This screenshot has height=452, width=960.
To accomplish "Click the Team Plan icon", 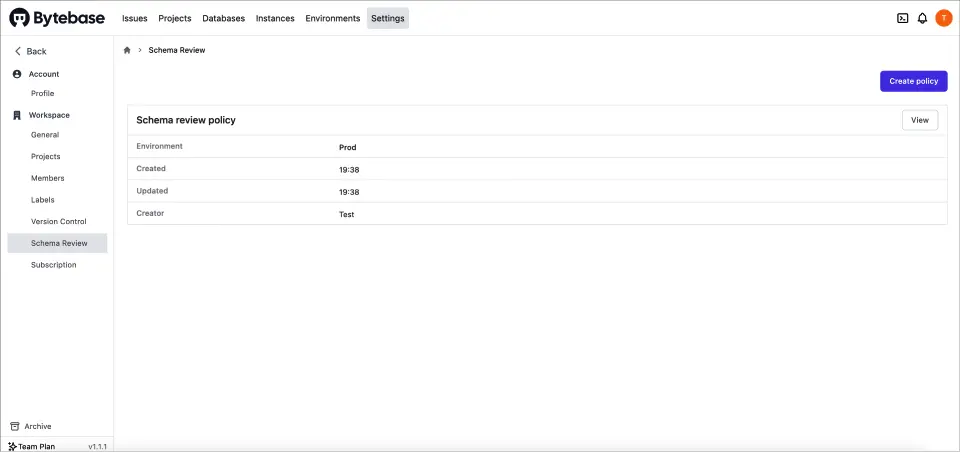I will point(12,446).
